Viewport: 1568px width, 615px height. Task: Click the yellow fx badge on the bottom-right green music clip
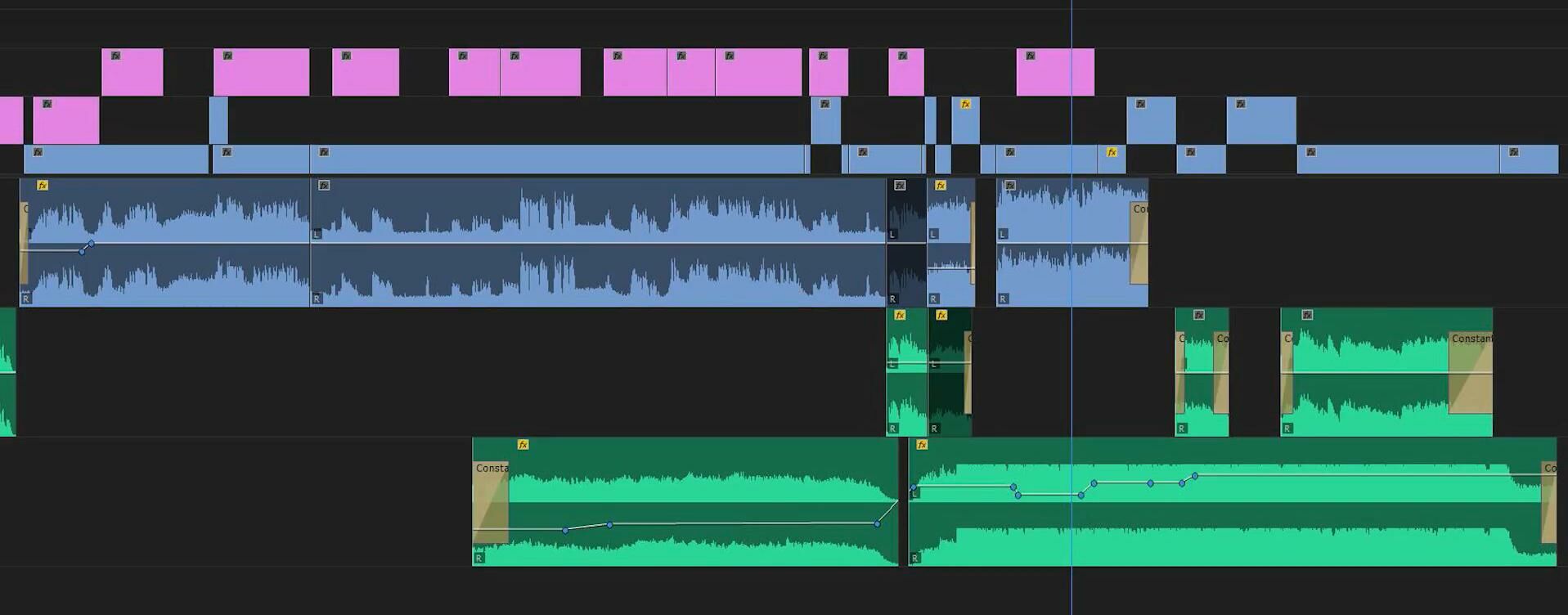click(922, 445)
